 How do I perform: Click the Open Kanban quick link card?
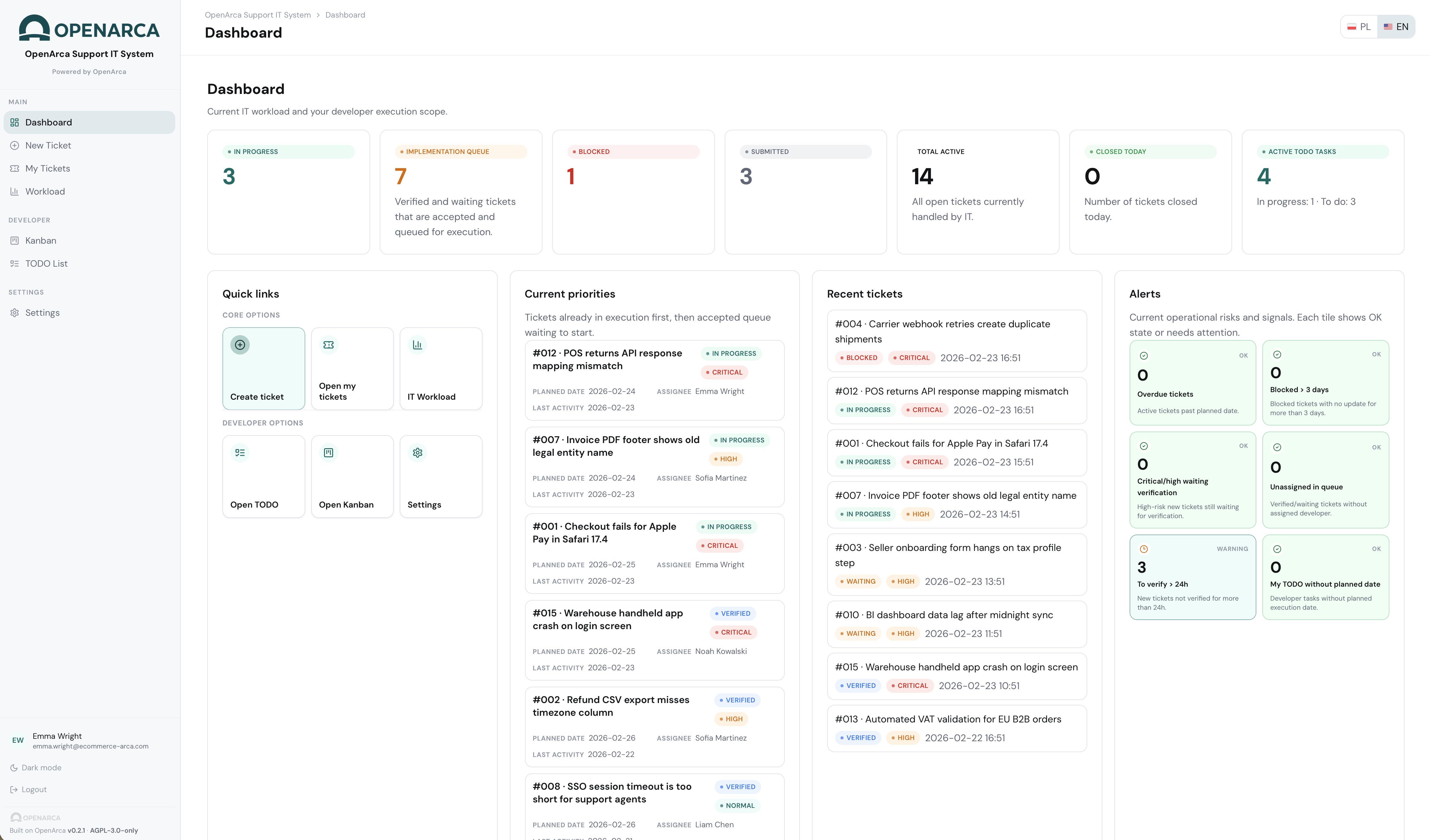pos(352,476)
